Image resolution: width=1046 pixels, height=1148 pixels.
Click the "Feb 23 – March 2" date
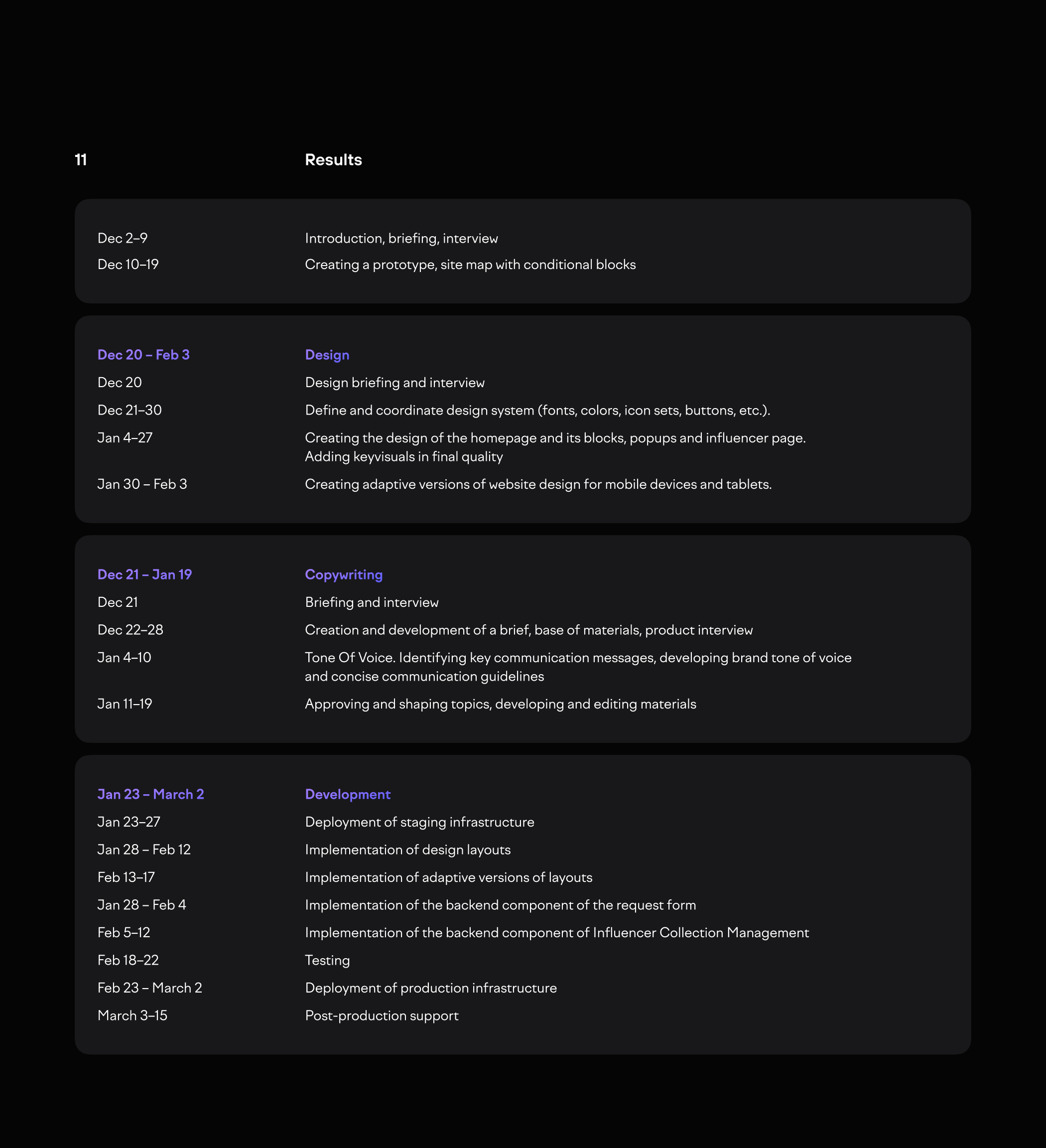(x=149, y=988)
